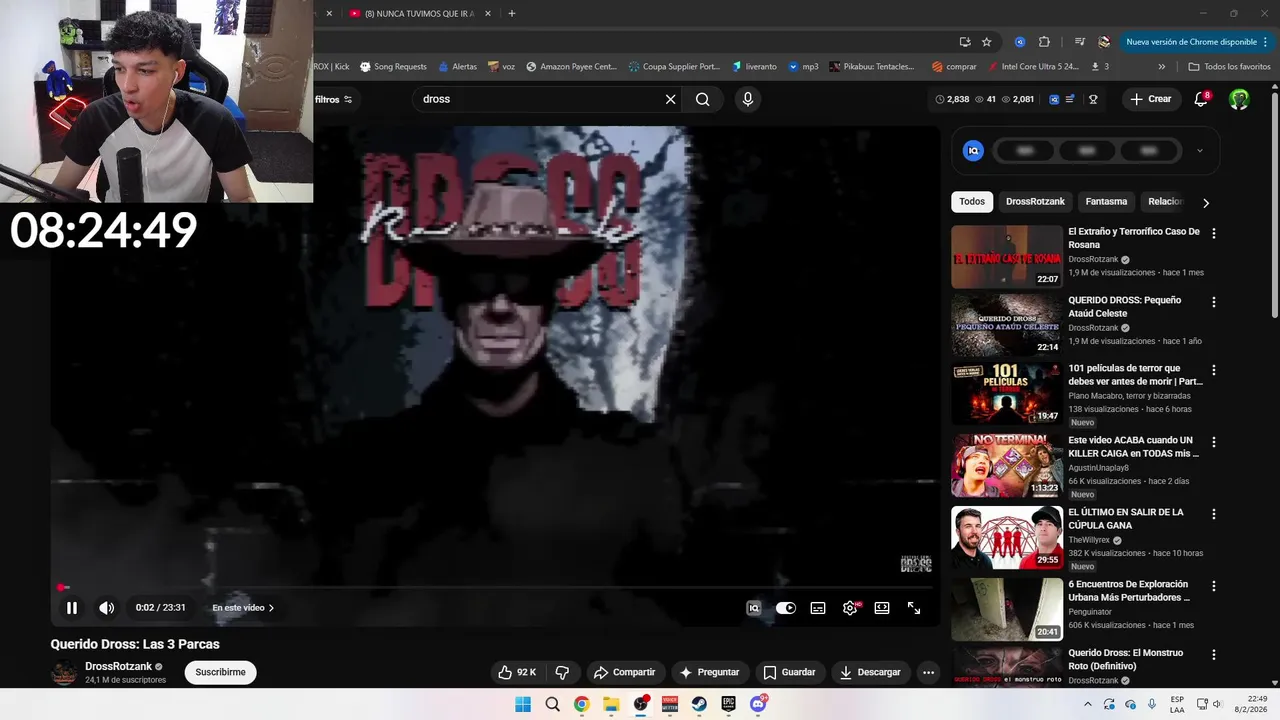Open '101 películas de terror' thumbnail

point(1007,393)
